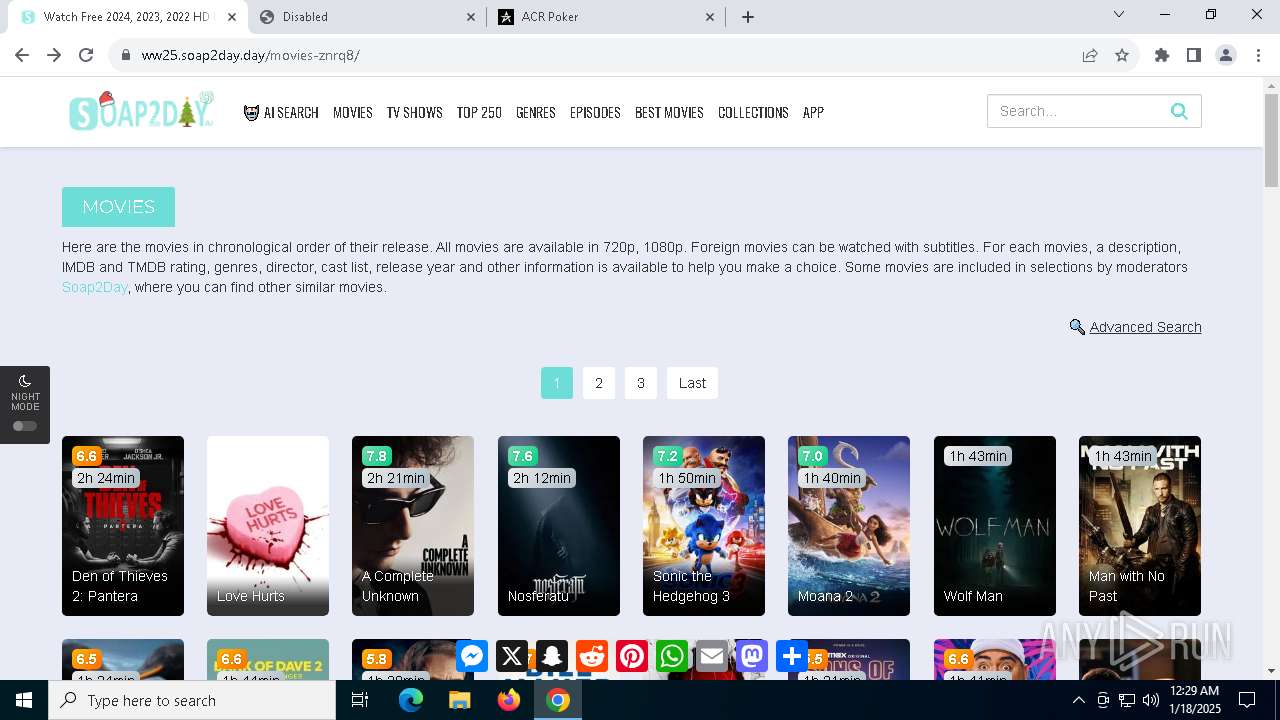Share via Mastodon icon

(x=752, y=656)
